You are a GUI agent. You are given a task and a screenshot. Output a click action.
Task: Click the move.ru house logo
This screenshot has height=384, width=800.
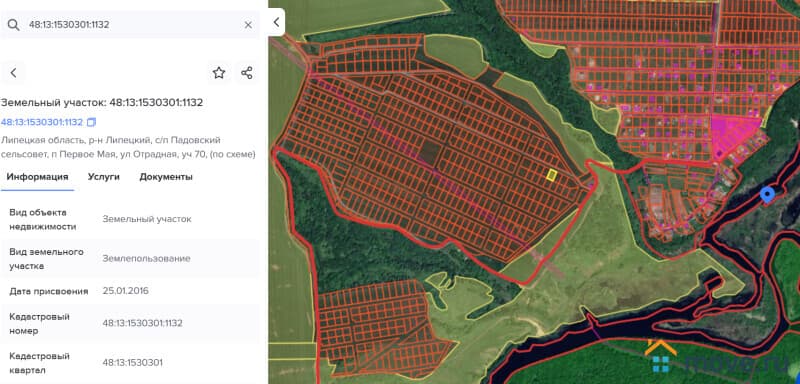tap(661, 355)
